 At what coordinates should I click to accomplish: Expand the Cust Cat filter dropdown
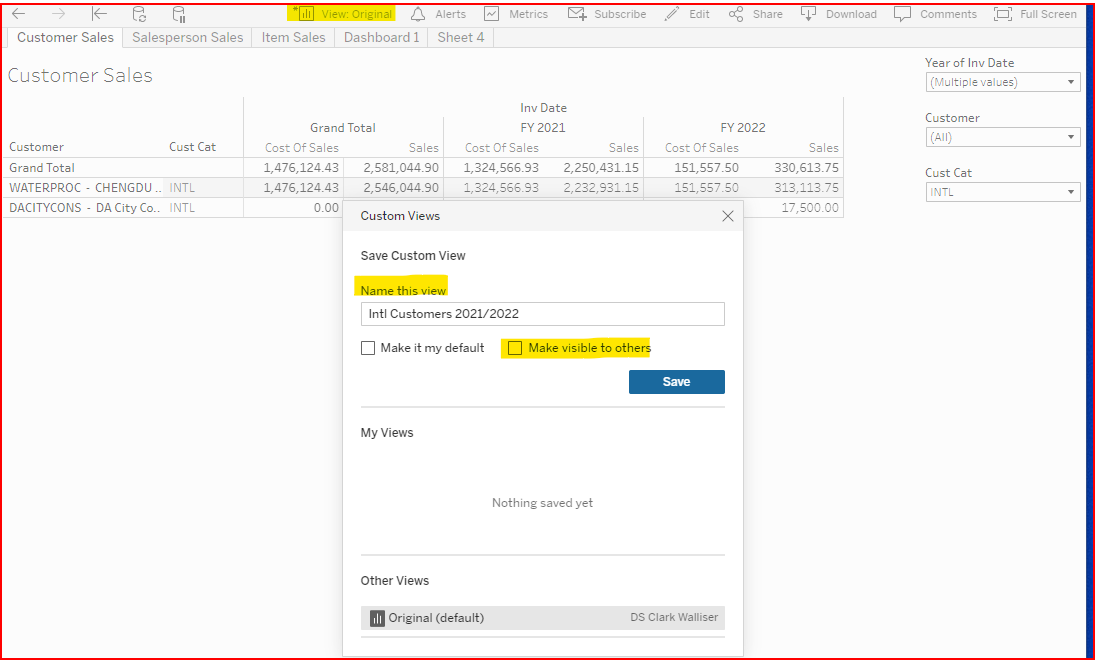pyautogui.click(x=1002, y=192)
